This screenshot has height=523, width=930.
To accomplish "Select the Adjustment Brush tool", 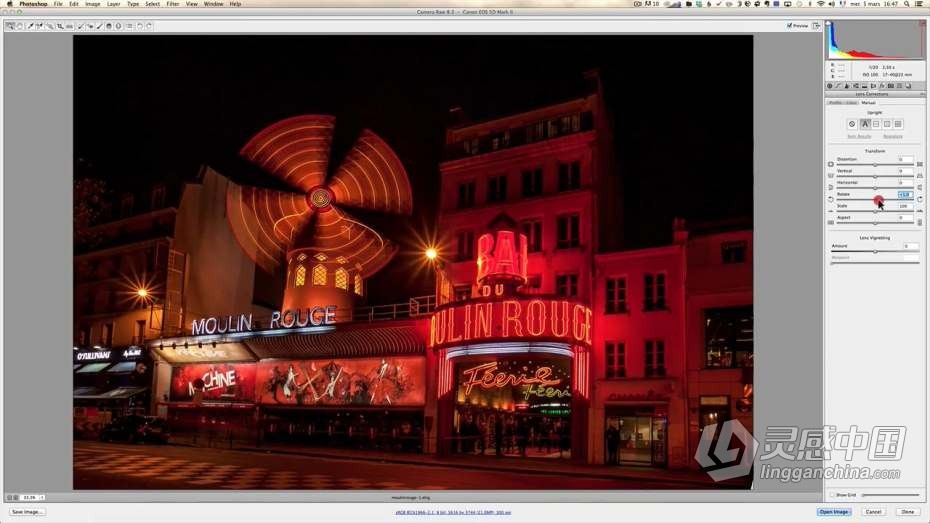I will point(100,26).
